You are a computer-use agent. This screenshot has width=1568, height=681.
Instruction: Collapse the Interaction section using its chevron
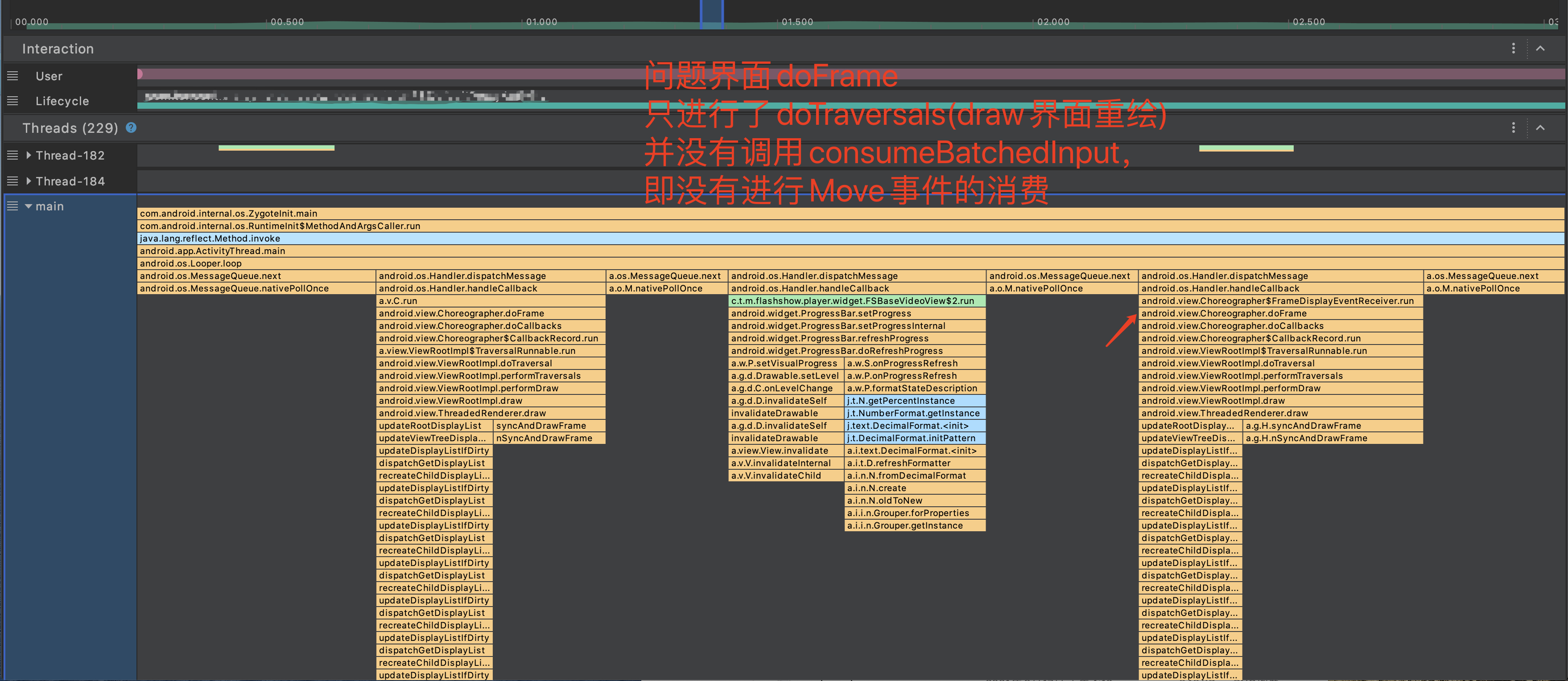[1542, 49]
